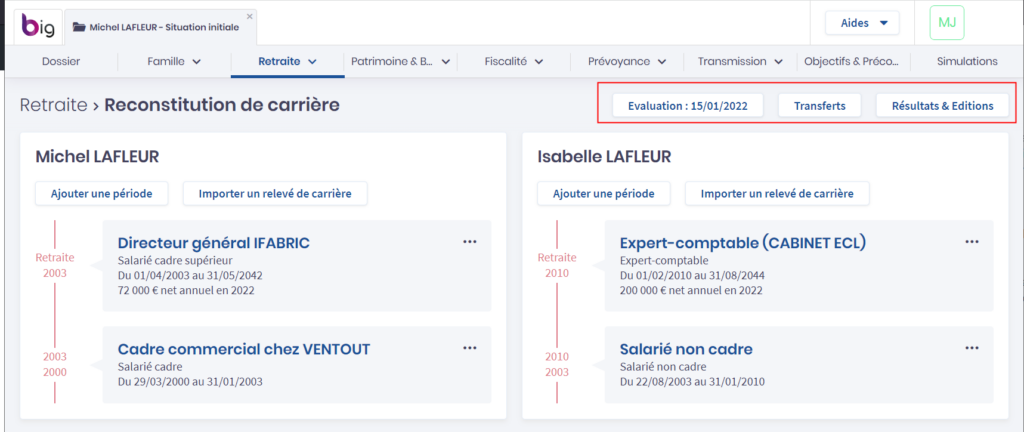Open options menu for Expert-comptable CABINET ECL
The image size is (1024, 432).
(x=971, y=242)
